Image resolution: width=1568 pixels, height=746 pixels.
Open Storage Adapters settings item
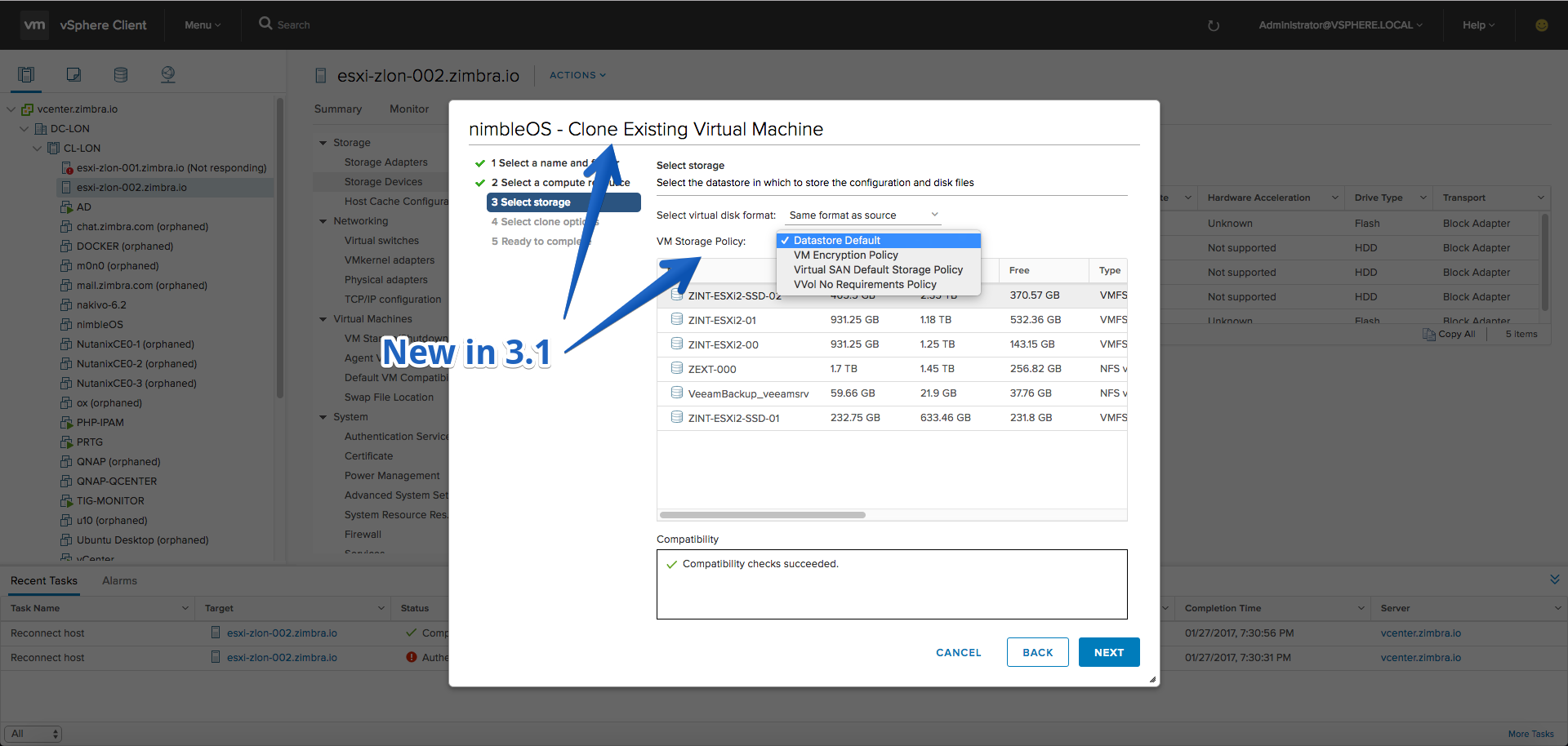pos(385,162)
